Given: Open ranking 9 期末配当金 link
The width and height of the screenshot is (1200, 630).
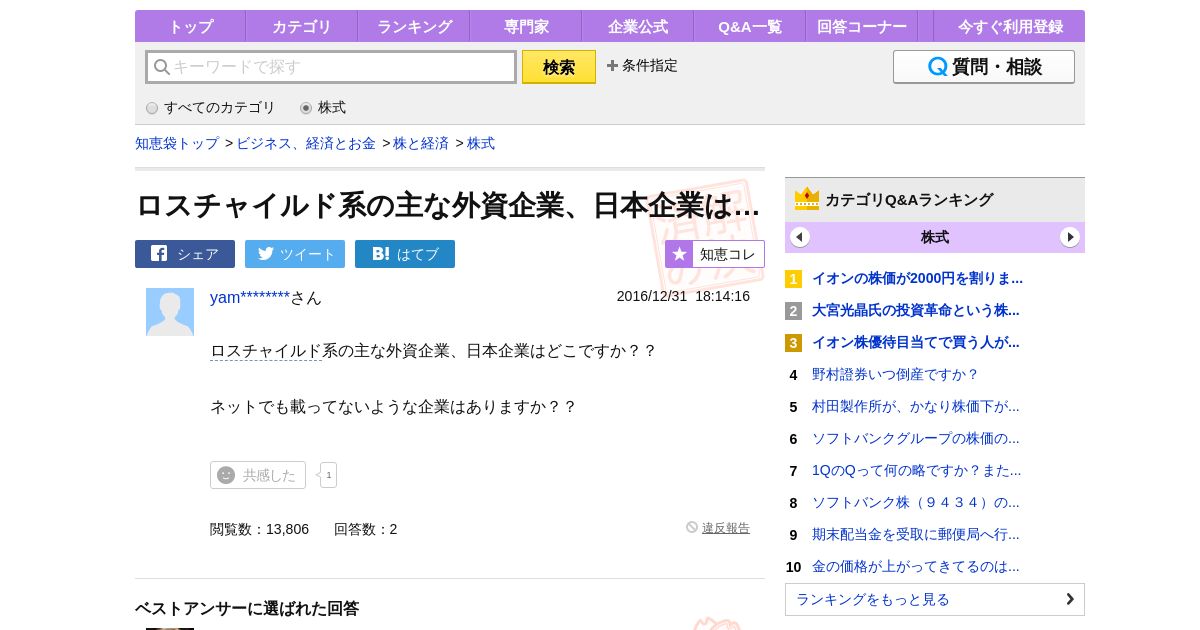Looking at the screenshot, I should (916, 534).
